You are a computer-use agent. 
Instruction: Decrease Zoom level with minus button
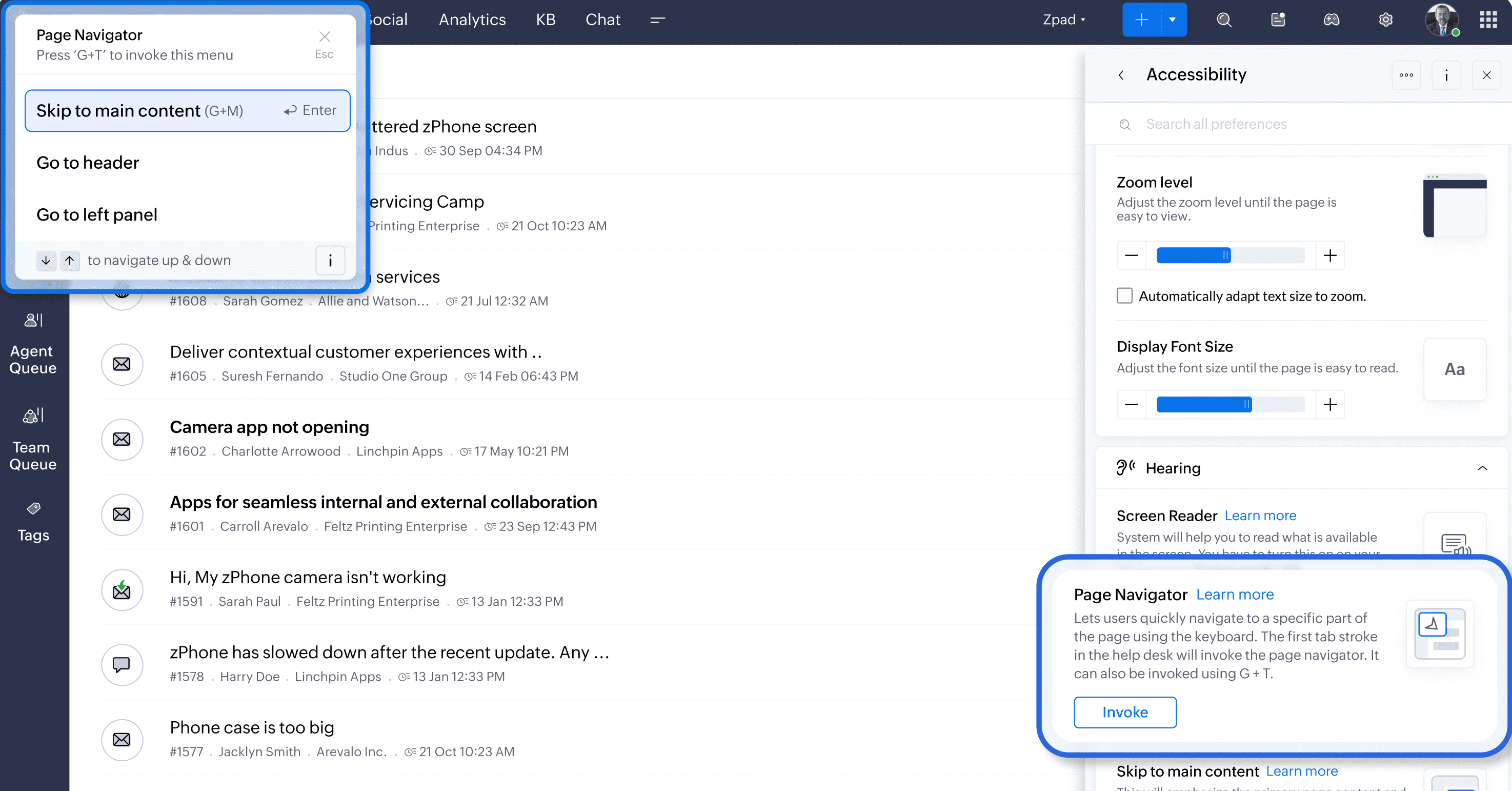[x=1131, y=255]
